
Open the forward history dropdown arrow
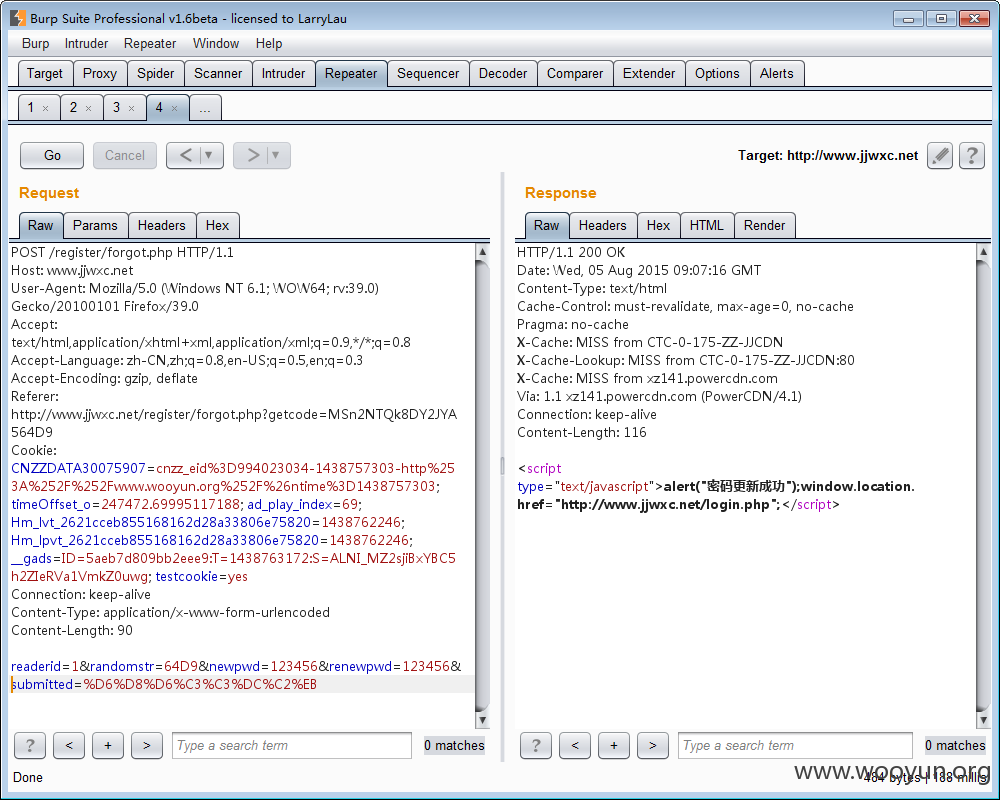pyautogui.click(x=276, y=155)
